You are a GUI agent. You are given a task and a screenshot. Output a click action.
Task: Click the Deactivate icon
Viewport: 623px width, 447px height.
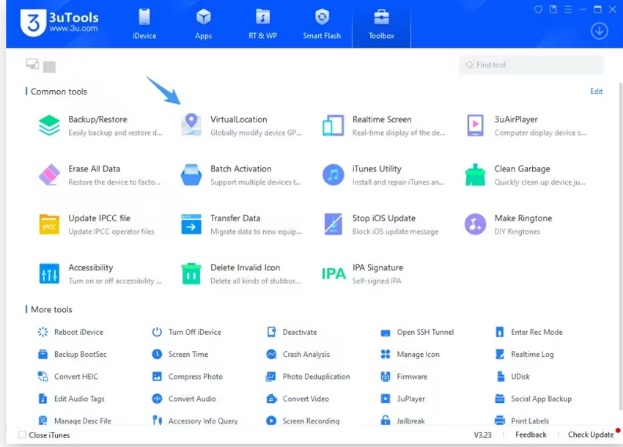click(271, 332)
